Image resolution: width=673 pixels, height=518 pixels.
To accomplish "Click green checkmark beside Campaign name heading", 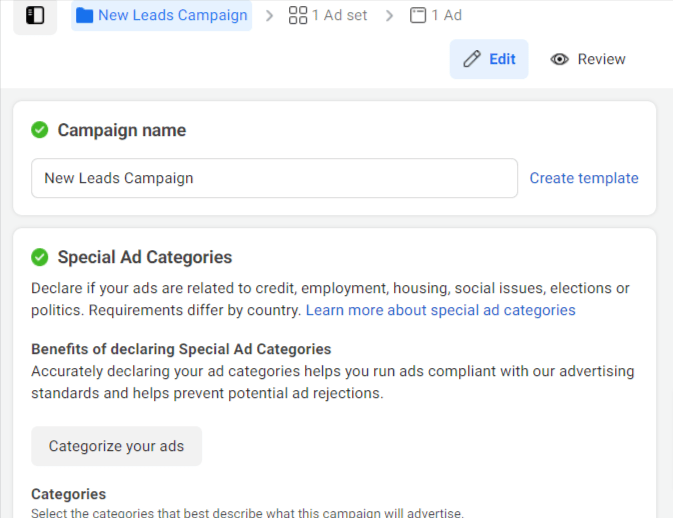I will coord(40,130).
